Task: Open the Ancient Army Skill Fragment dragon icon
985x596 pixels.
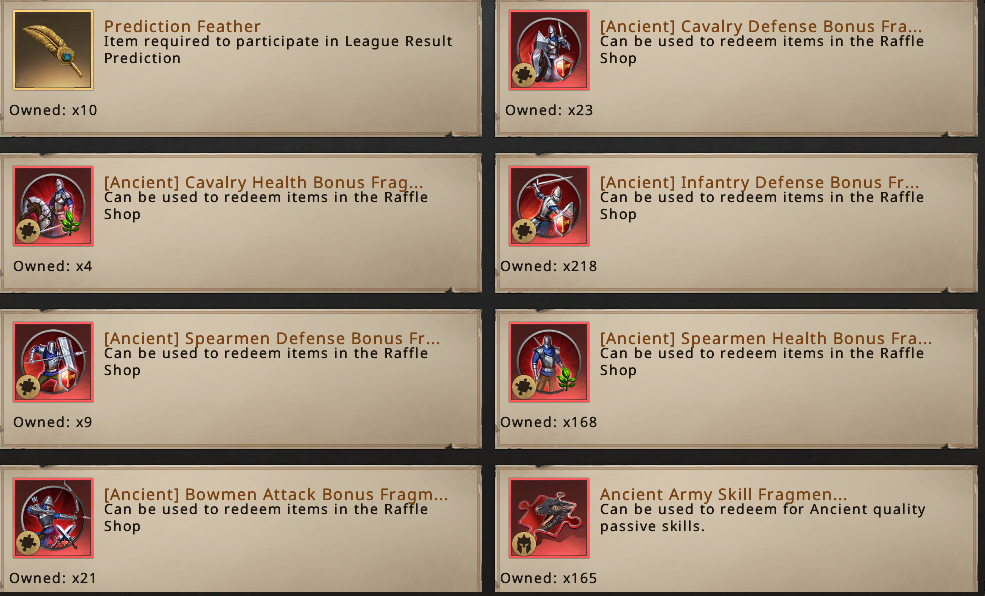Action: point(549,518)
